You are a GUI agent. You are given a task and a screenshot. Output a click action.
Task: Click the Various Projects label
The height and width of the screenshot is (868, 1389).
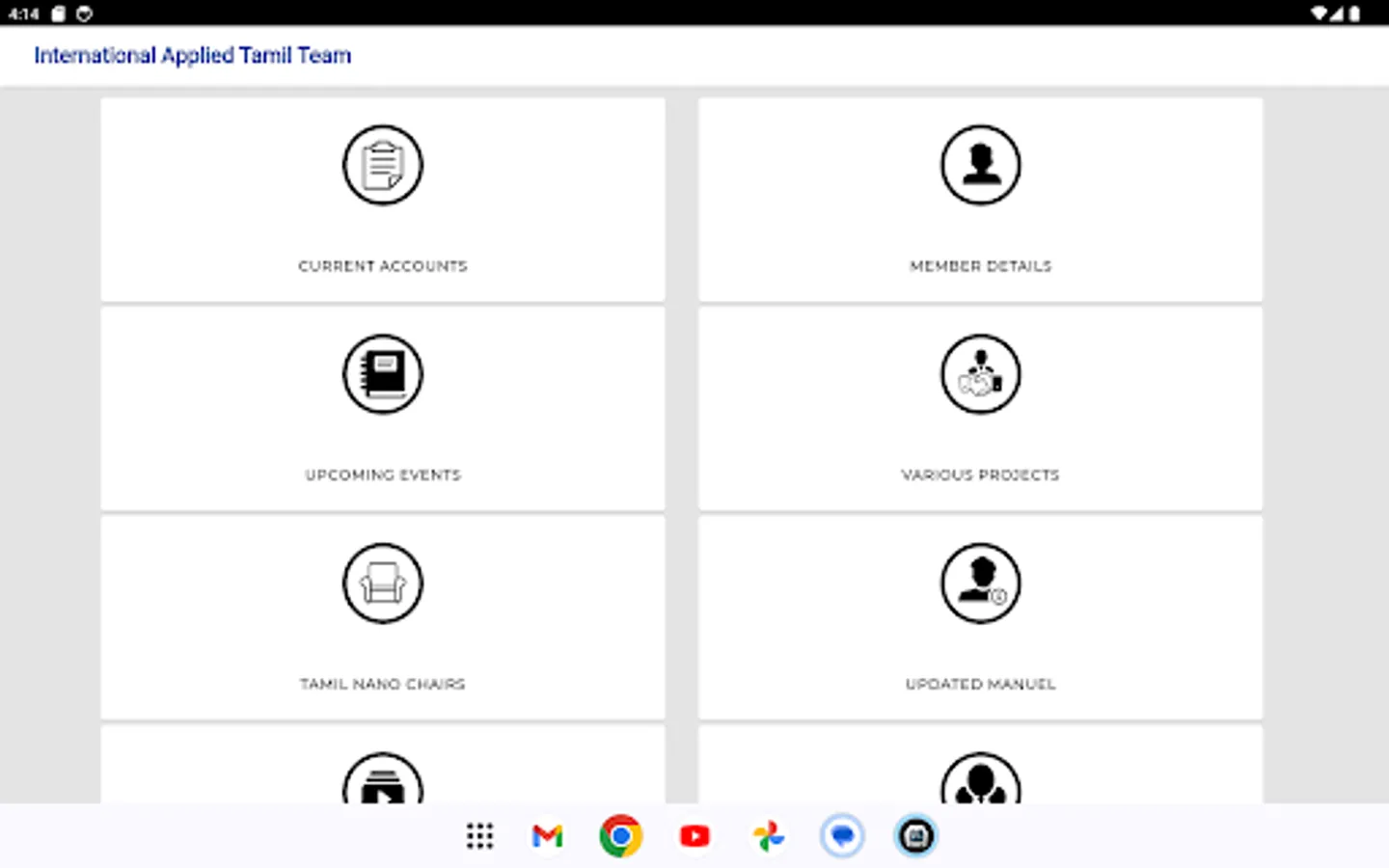tap(981, 475)
